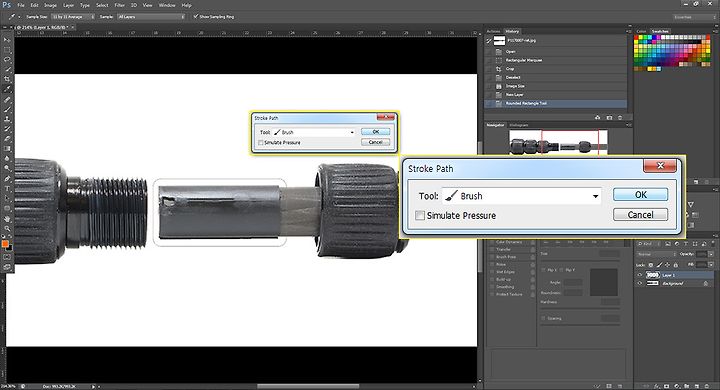
Task: Select the Hand tool
Action: click(7, 219)
